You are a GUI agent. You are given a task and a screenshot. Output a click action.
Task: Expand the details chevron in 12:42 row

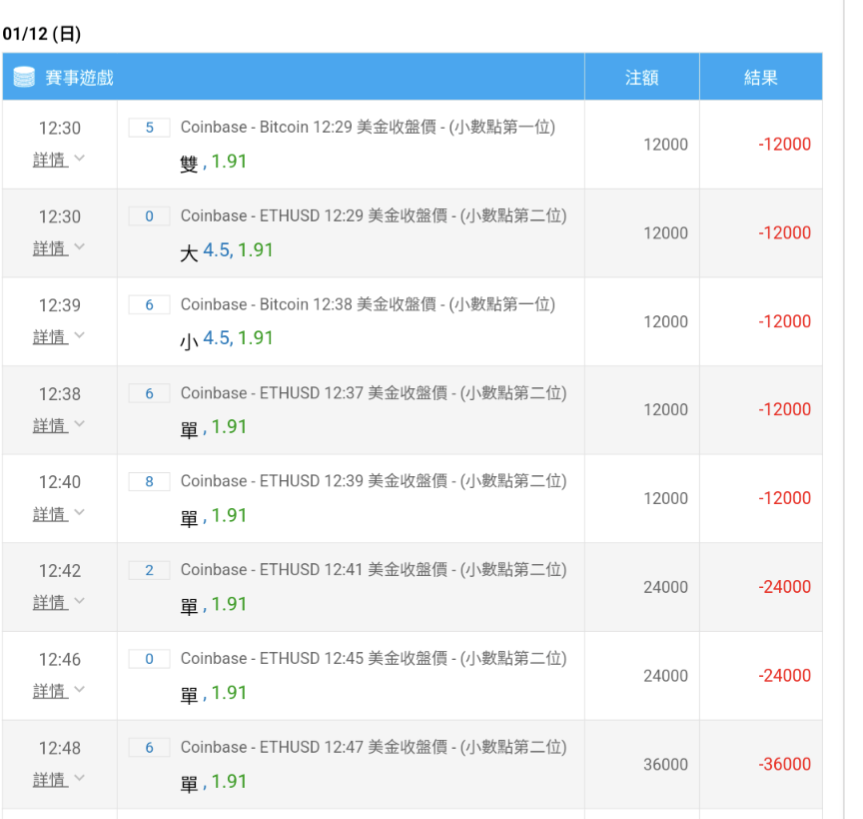[x=79, y=600]
